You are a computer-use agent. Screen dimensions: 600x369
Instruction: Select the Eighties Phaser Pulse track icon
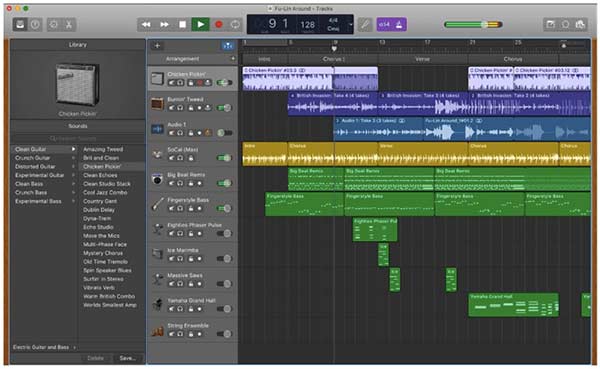tap(157, 229)
